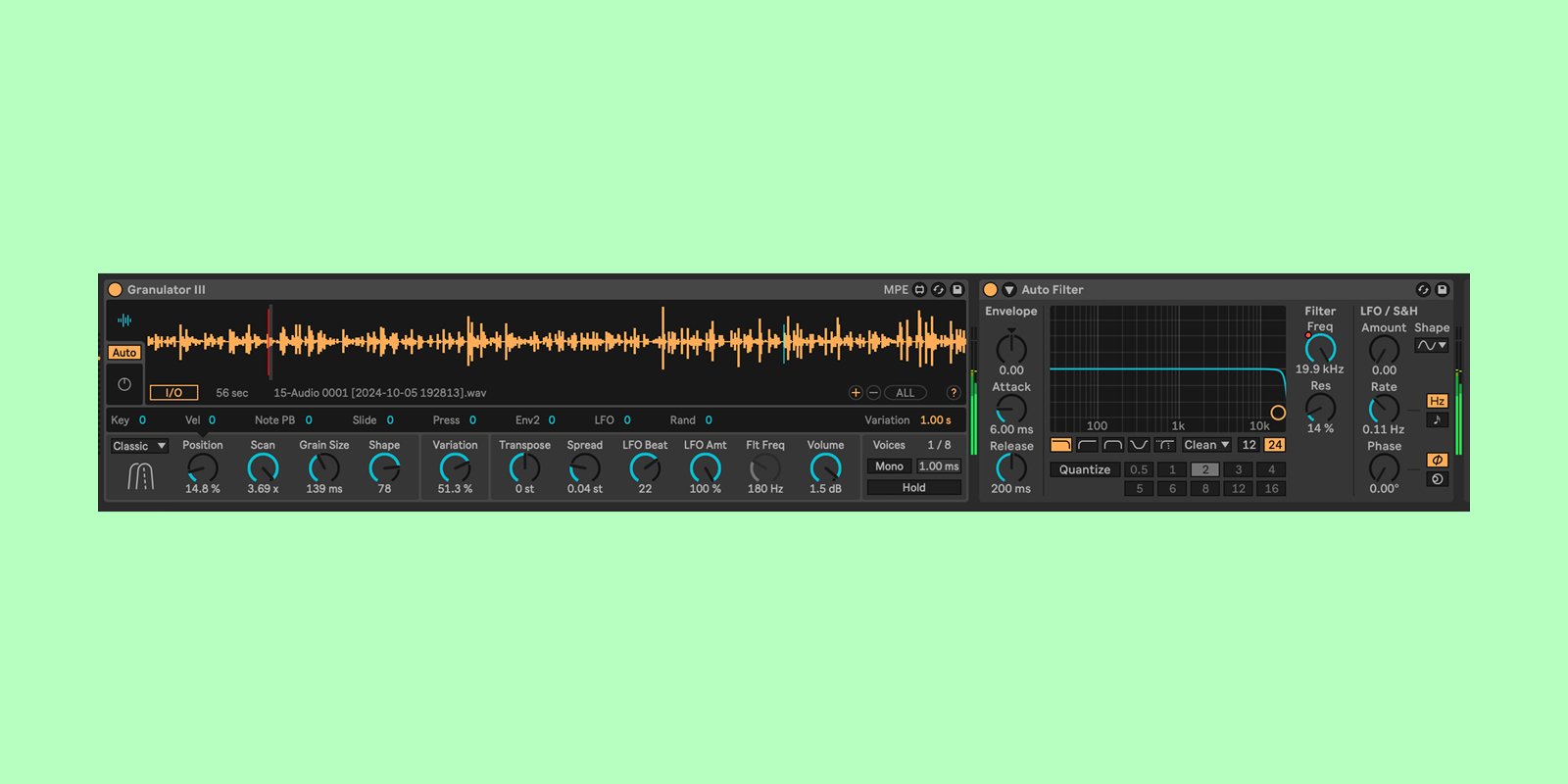Click the Granulator III hot-swap preset icon

click(x=938, y=289)
